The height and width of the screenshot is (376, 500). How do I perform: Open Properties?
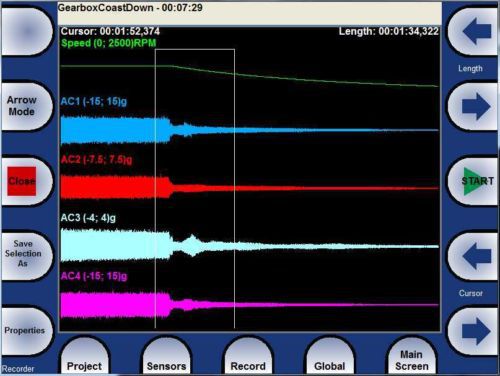[x=26, y=331]
